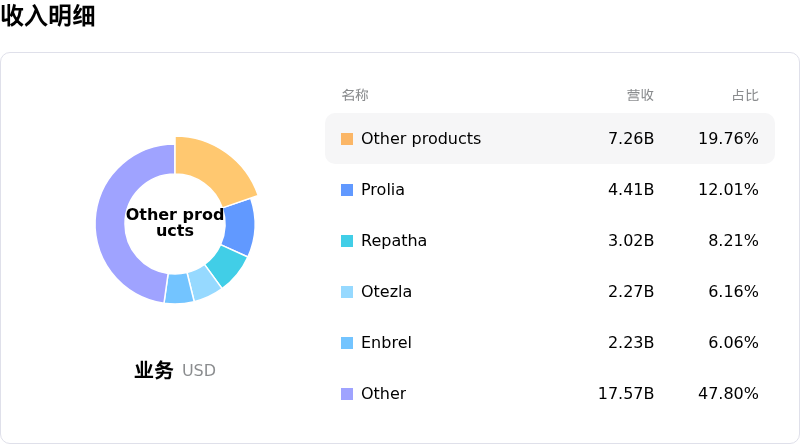Select the Prolia revenue row
Image resolution: width=800 pixels, height=444 pixels.
[549, 190]
